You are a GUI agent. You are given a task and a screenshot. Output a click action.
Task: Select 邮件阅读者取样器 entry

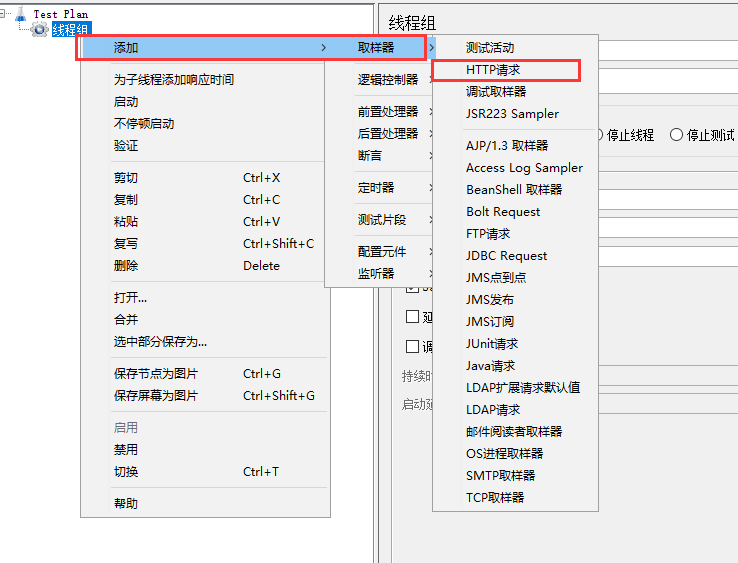[x=515, y=432]
